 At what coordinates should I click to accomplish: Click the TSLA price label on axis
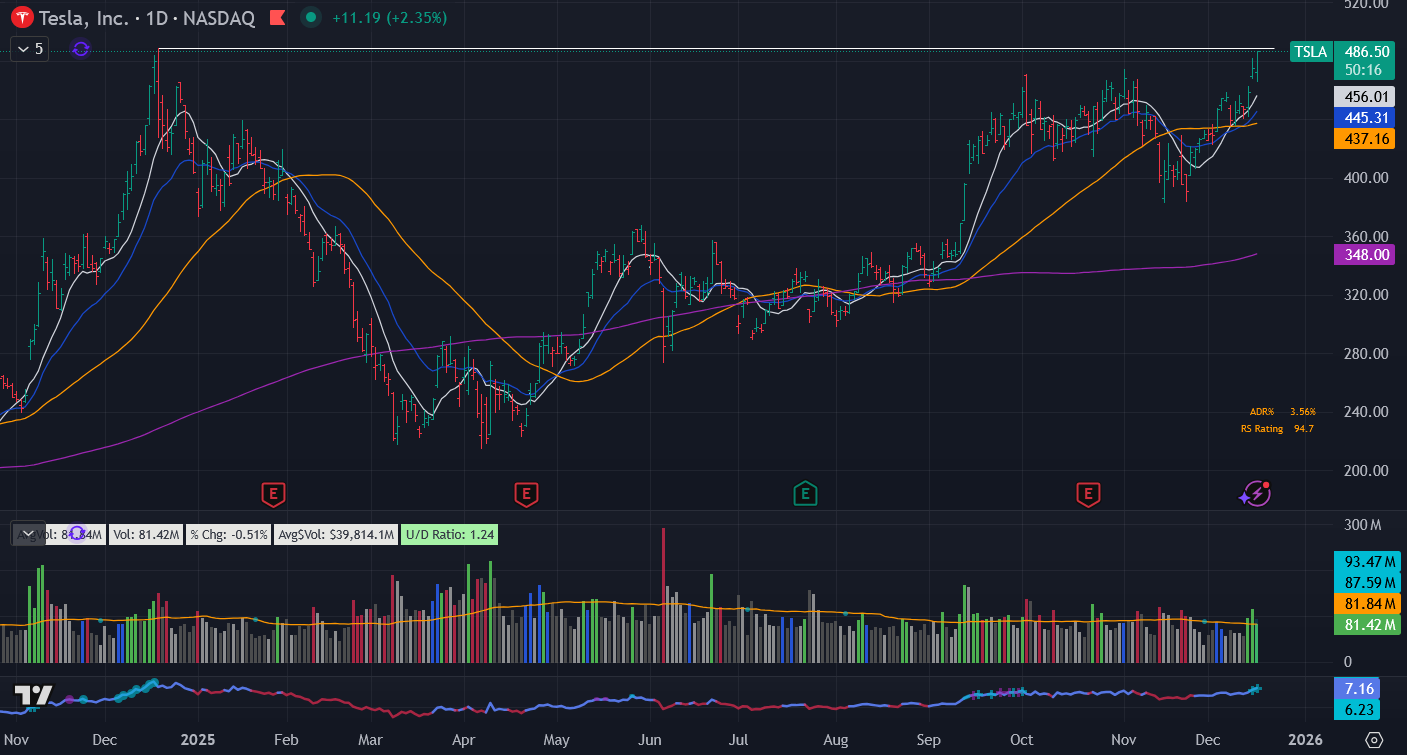pyautogui.click(x=1311, y=52)
